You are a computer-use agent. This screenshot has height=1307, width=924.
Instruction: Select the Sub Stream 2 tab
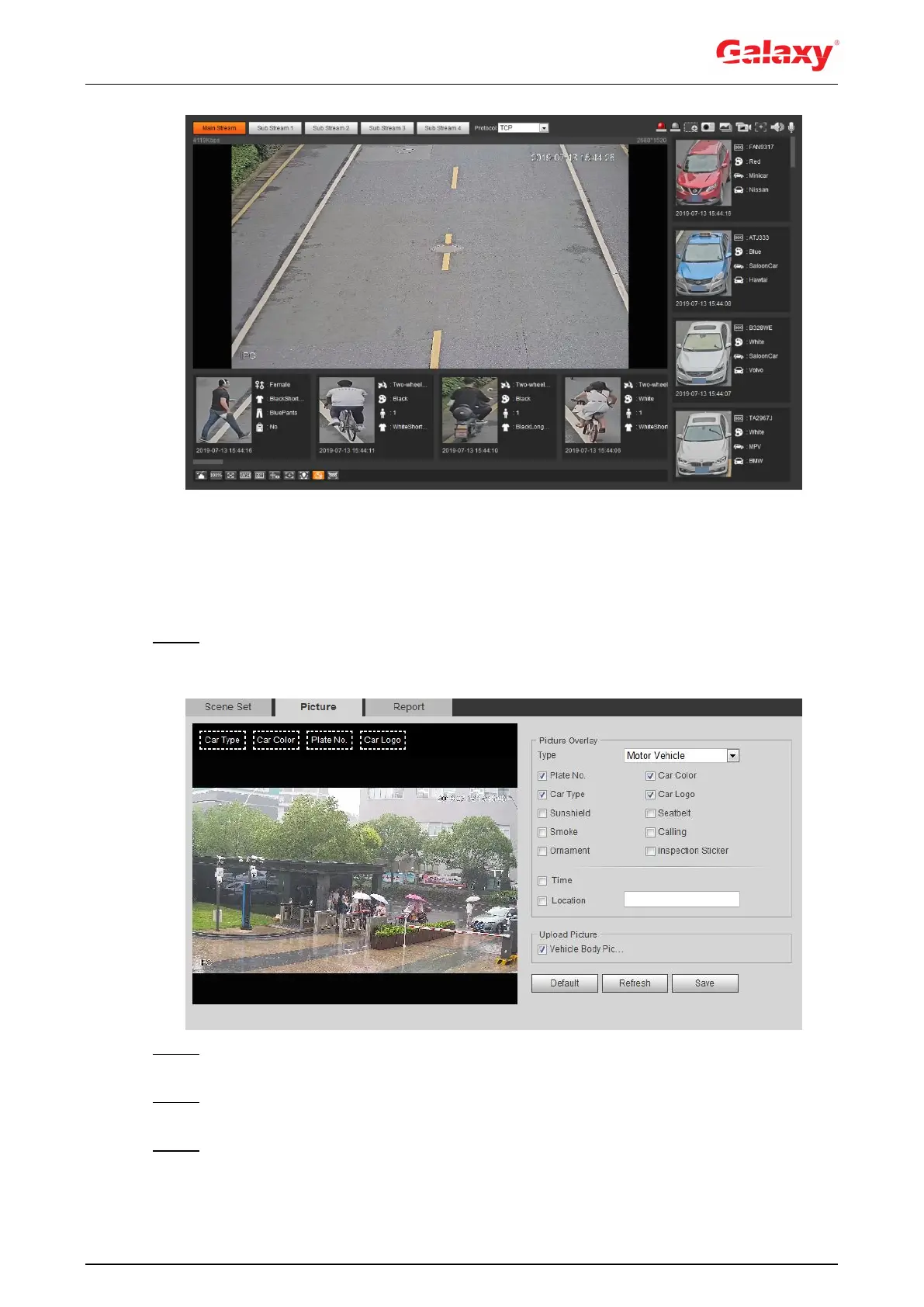(331, 128)
